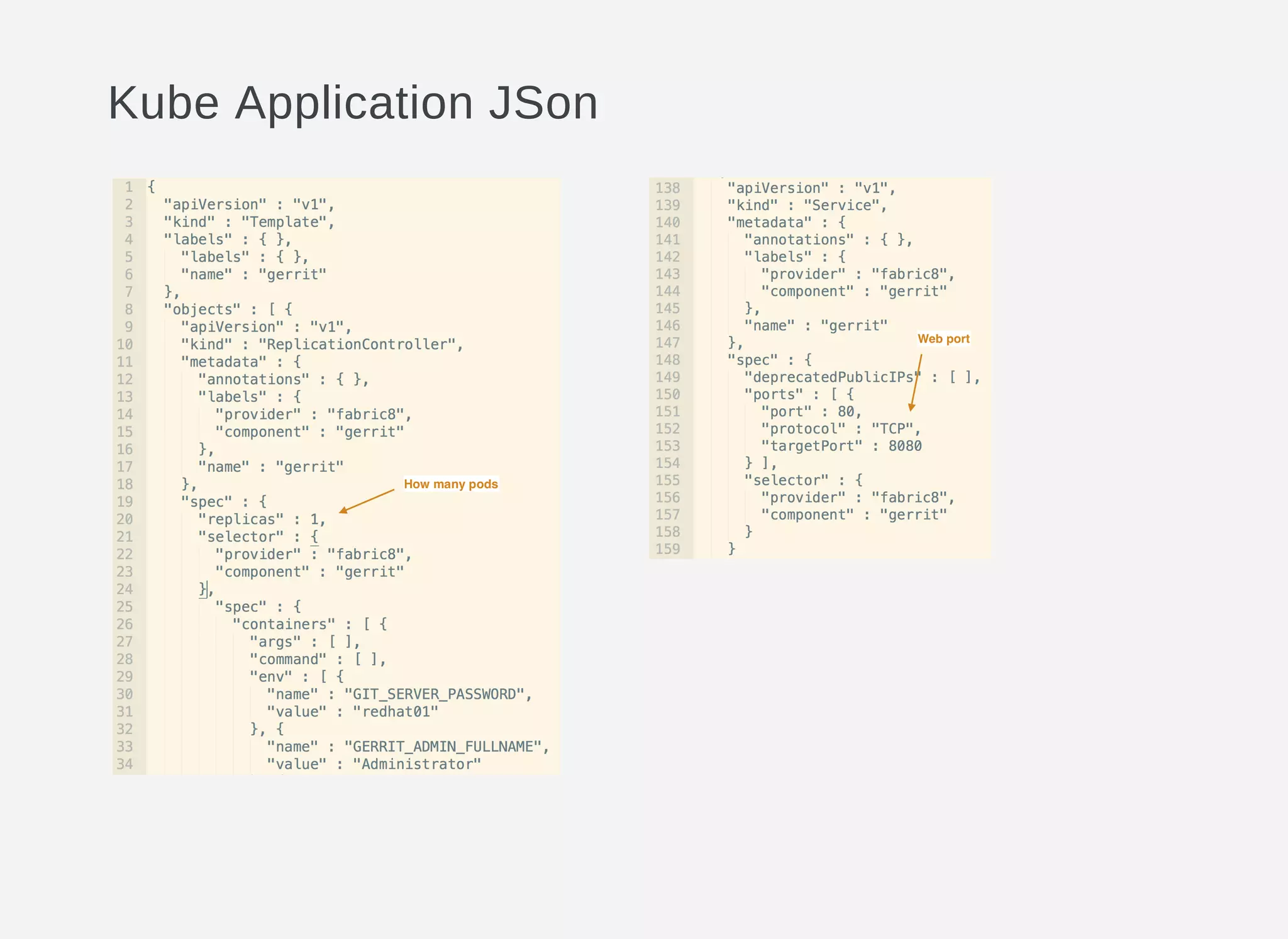Click the "containers" : [ { line
This screenshot has width=1288, height=939.
click(309, 625)
